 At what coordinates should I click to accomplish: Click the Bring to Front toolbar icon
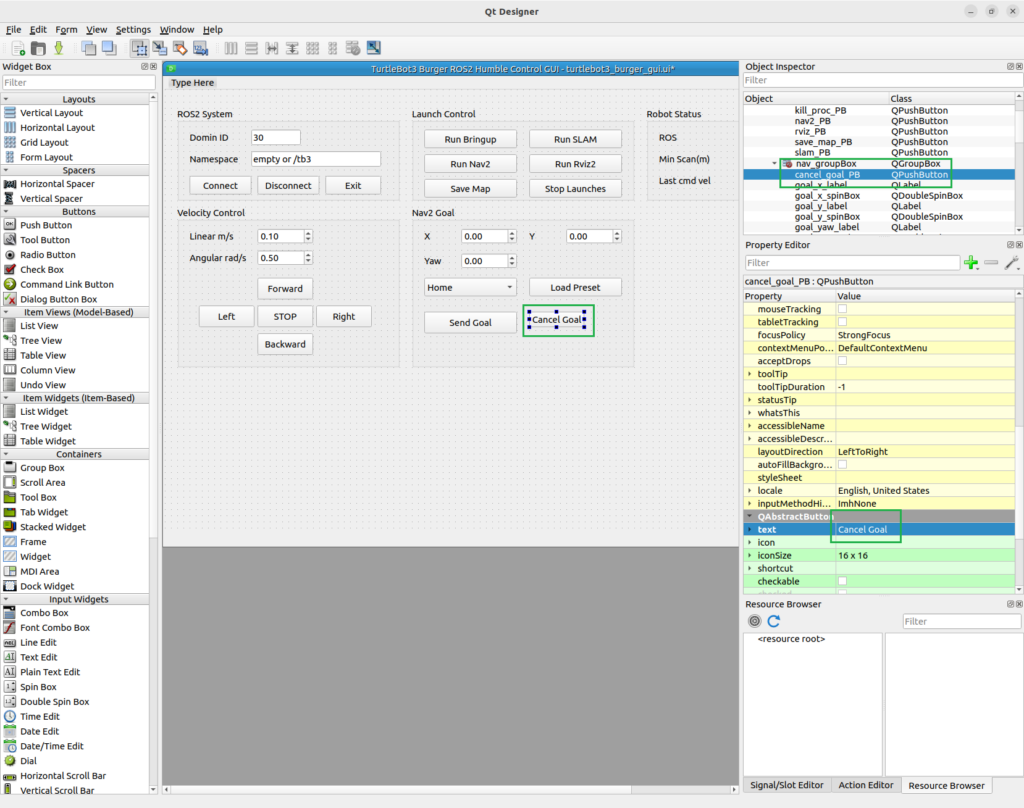click(x=109, y=48)
